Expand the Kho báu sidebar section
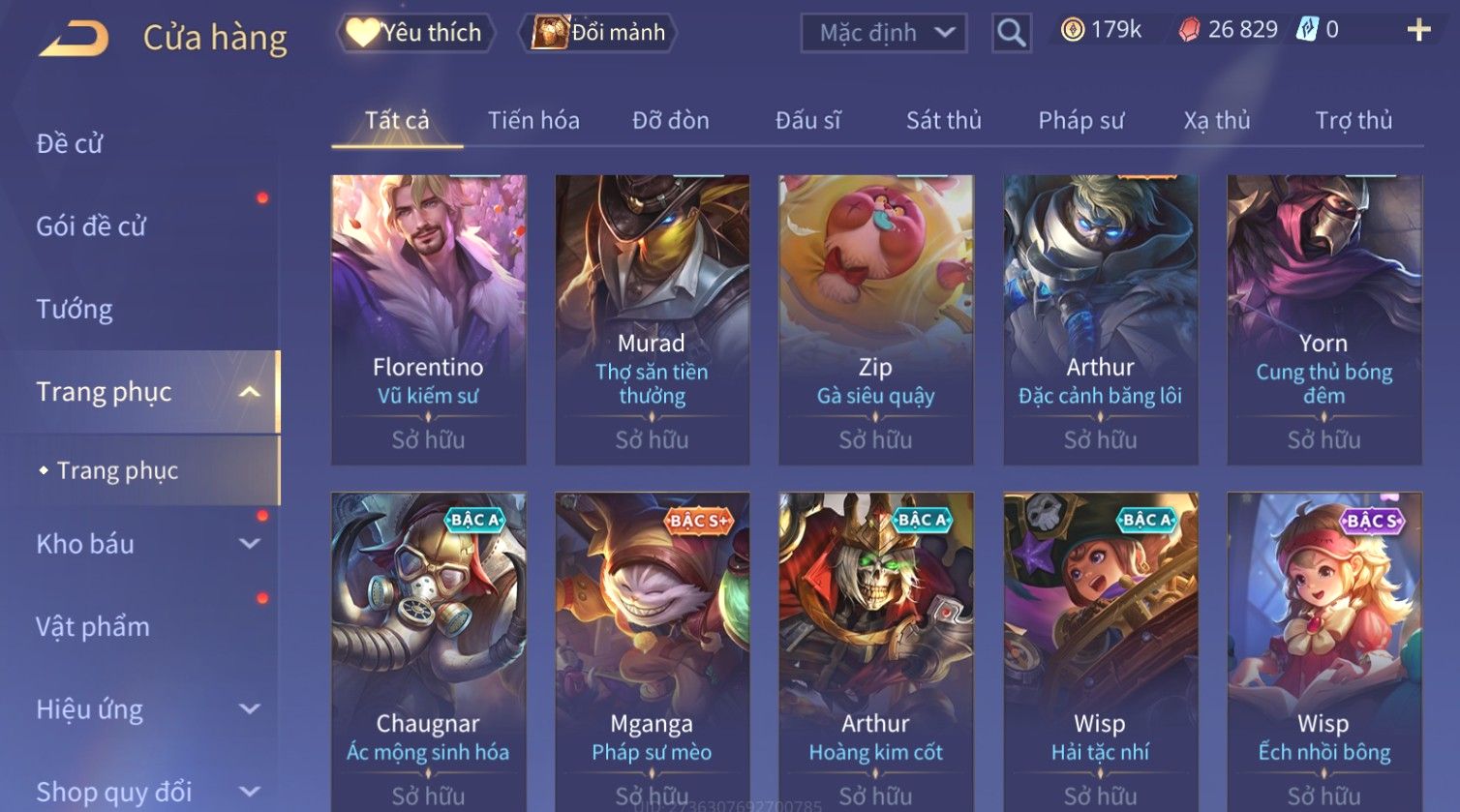 [250, 544]
